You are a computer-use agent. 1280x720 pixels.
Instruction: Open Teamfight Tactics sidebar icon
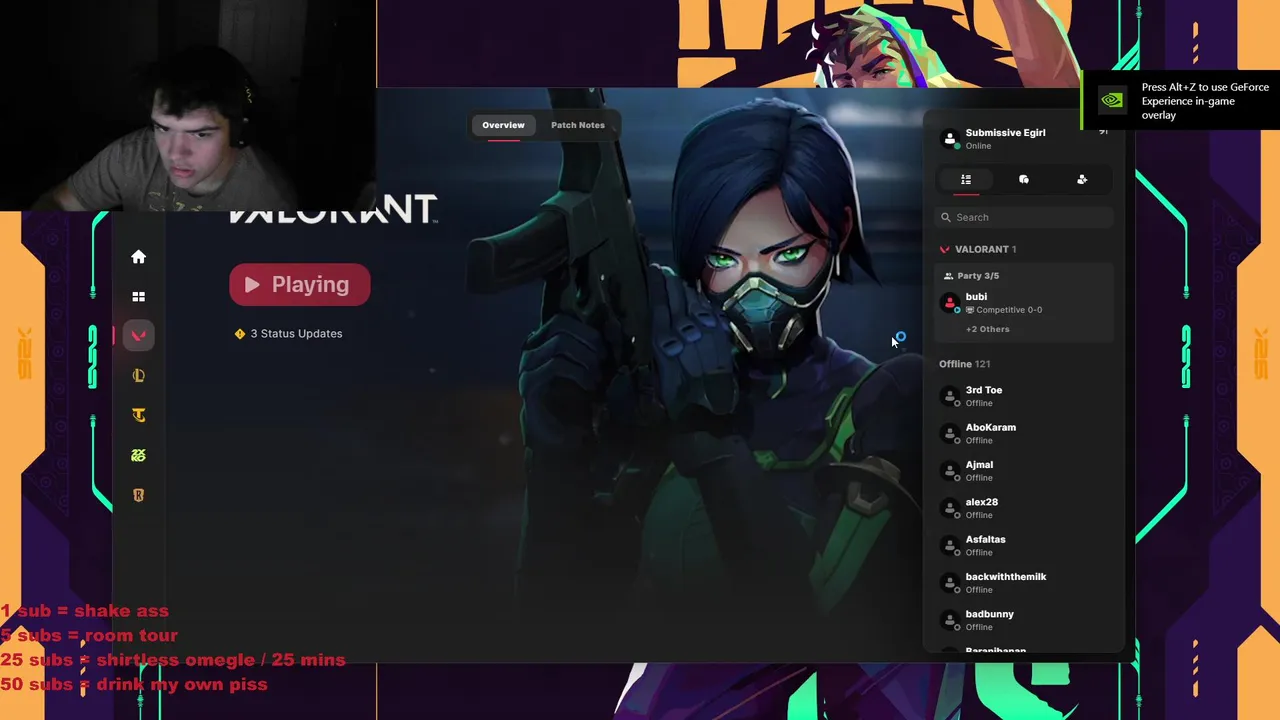pyautogui.click(x=139, y=415)
